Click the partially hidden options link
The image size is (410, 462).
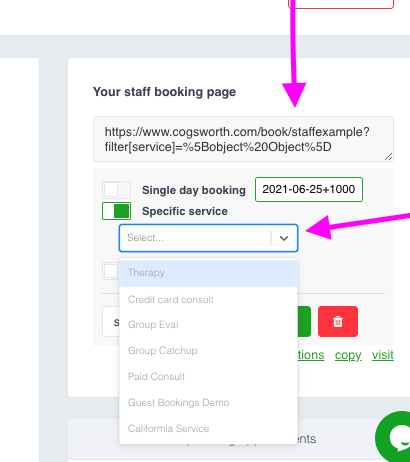tap(311, 355)
